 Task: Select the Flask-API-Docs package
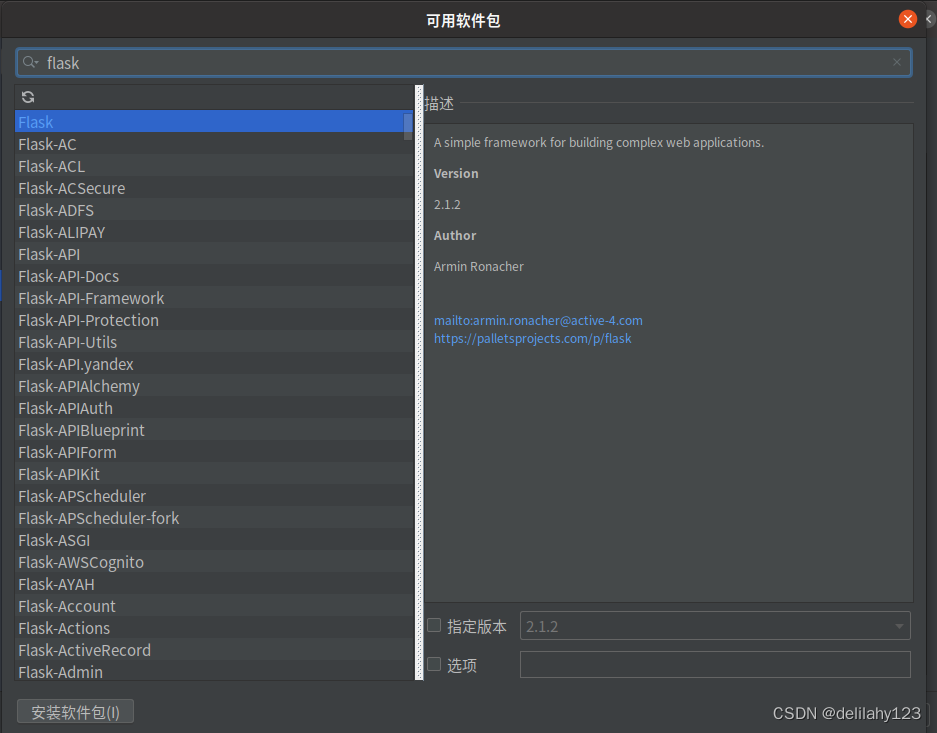click(x=214, y=276)
